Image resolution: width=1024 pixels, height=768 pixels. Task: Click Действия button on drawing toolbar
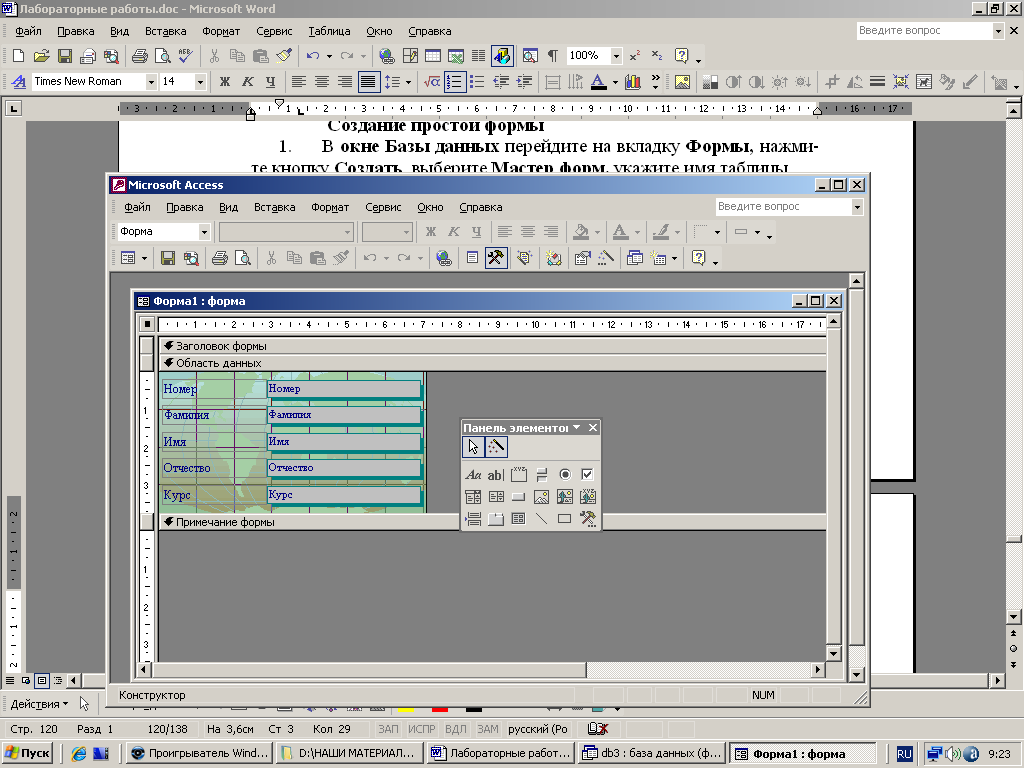point(39,704)
